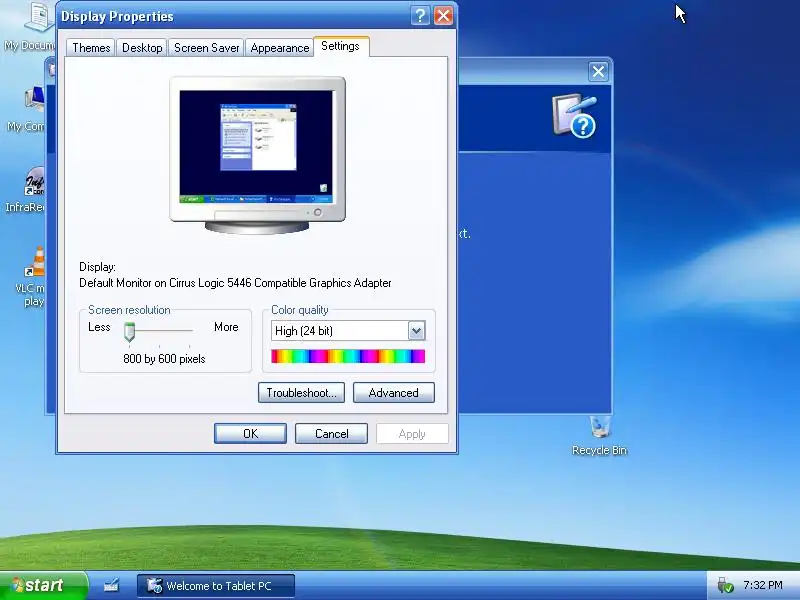The height and width of the screenshot is (600, 800).
Task: Confirm with the OK button
Action: pyautogui.click(x=250, y=433)
